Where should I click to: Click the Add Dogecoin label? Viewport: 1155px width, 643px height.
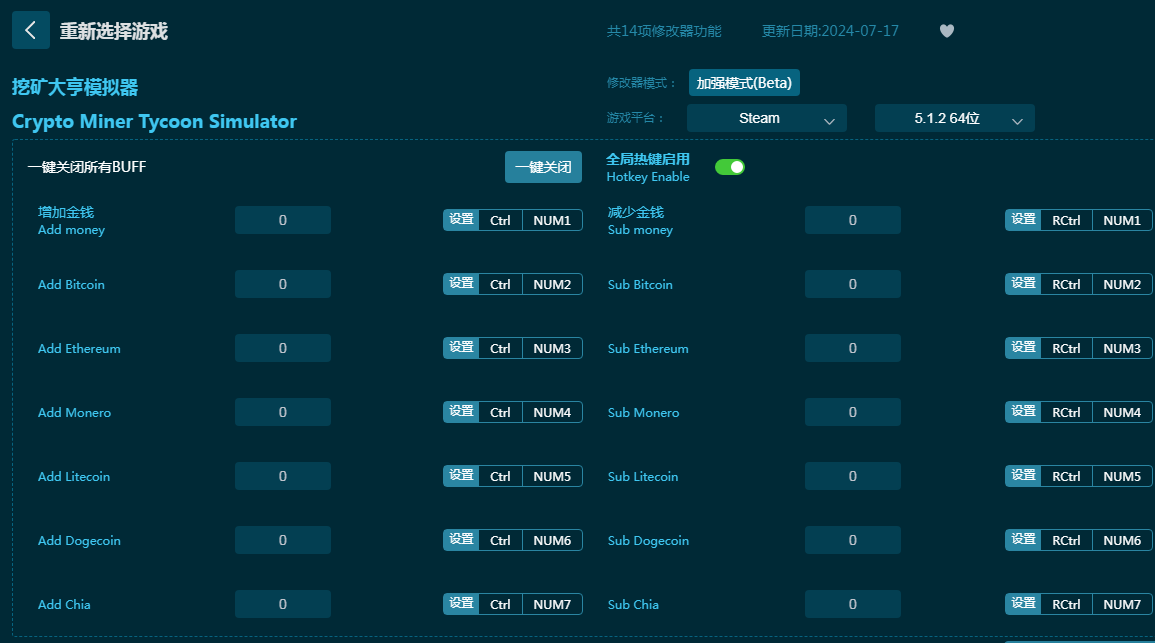80,541
